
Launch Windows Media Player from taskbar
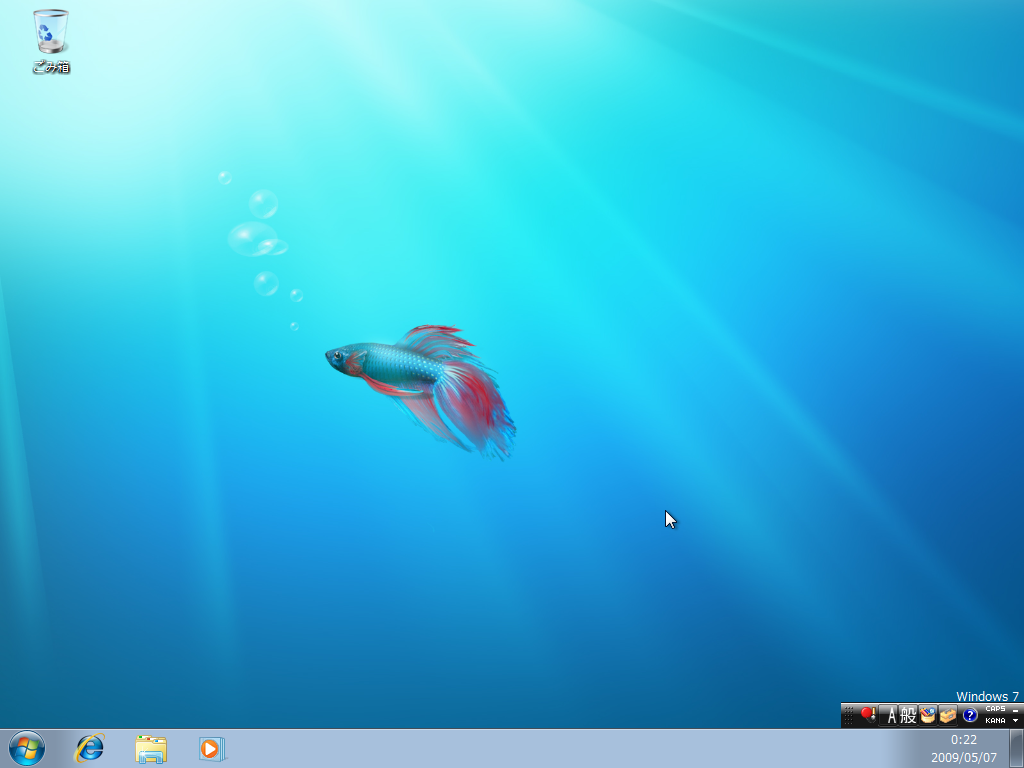(x=212, y=748)
